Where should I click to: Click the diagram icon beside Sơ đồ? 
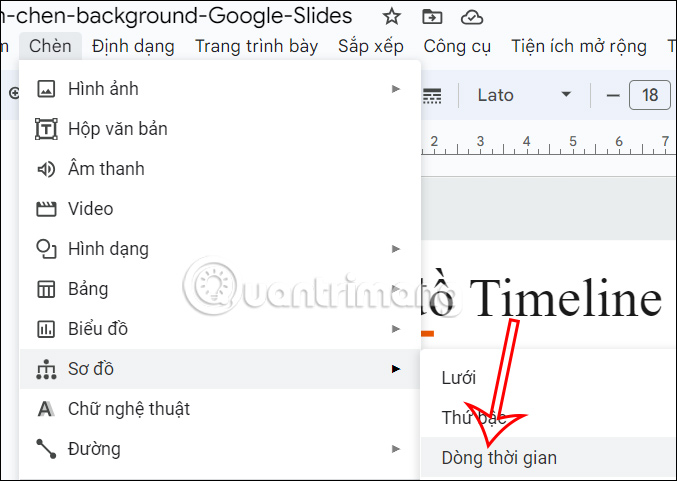pyautogui.click(x=46, y=369)
